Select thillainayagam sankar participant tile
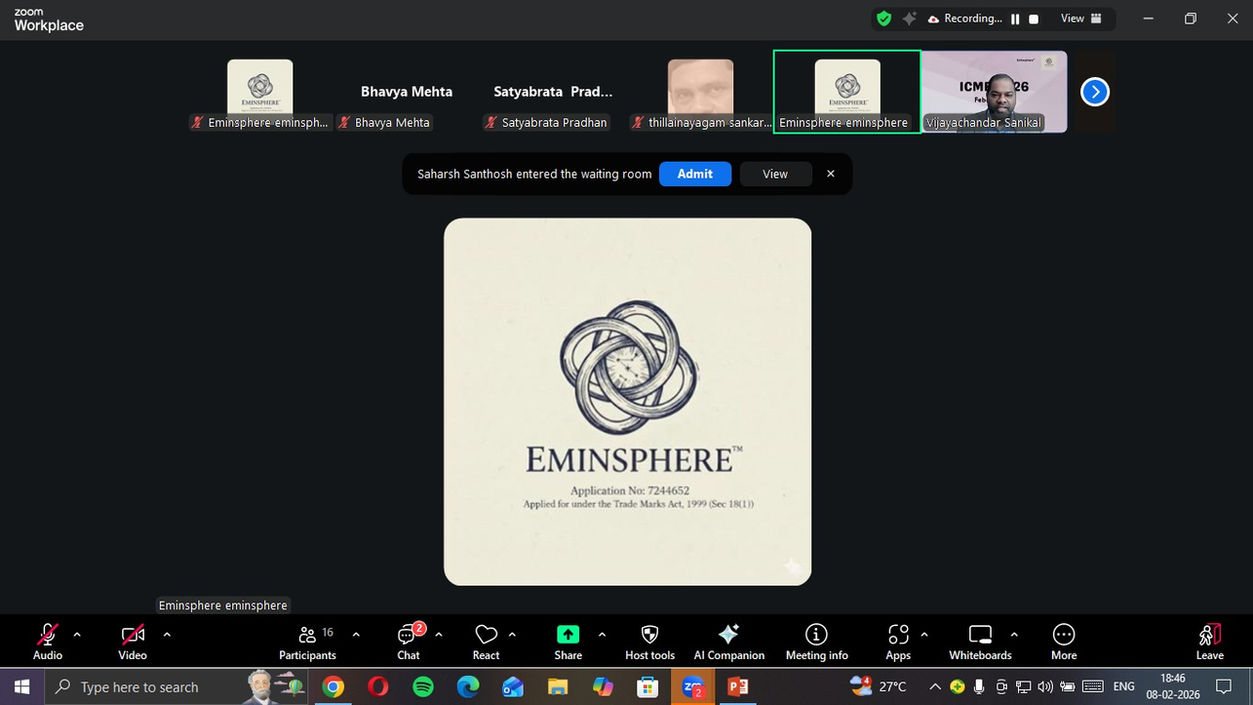The width and height of the screenshot is (1253, 705). pyautogui.click(x=700, y=92)
